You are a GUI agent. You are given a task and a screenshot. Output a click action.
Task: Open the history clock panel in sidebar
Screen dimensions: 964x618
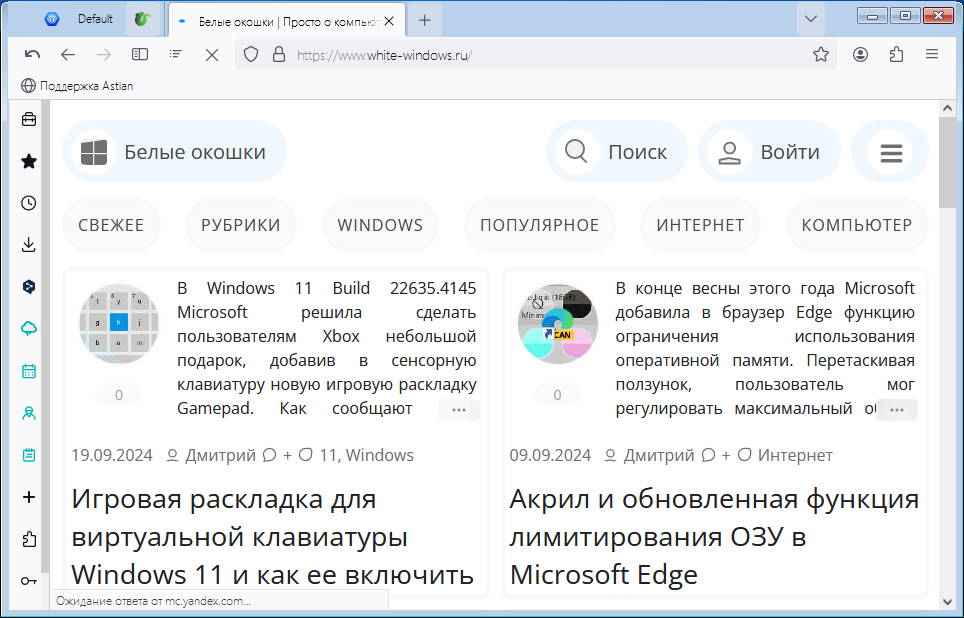pyautogui.click(x=29, y=203)
